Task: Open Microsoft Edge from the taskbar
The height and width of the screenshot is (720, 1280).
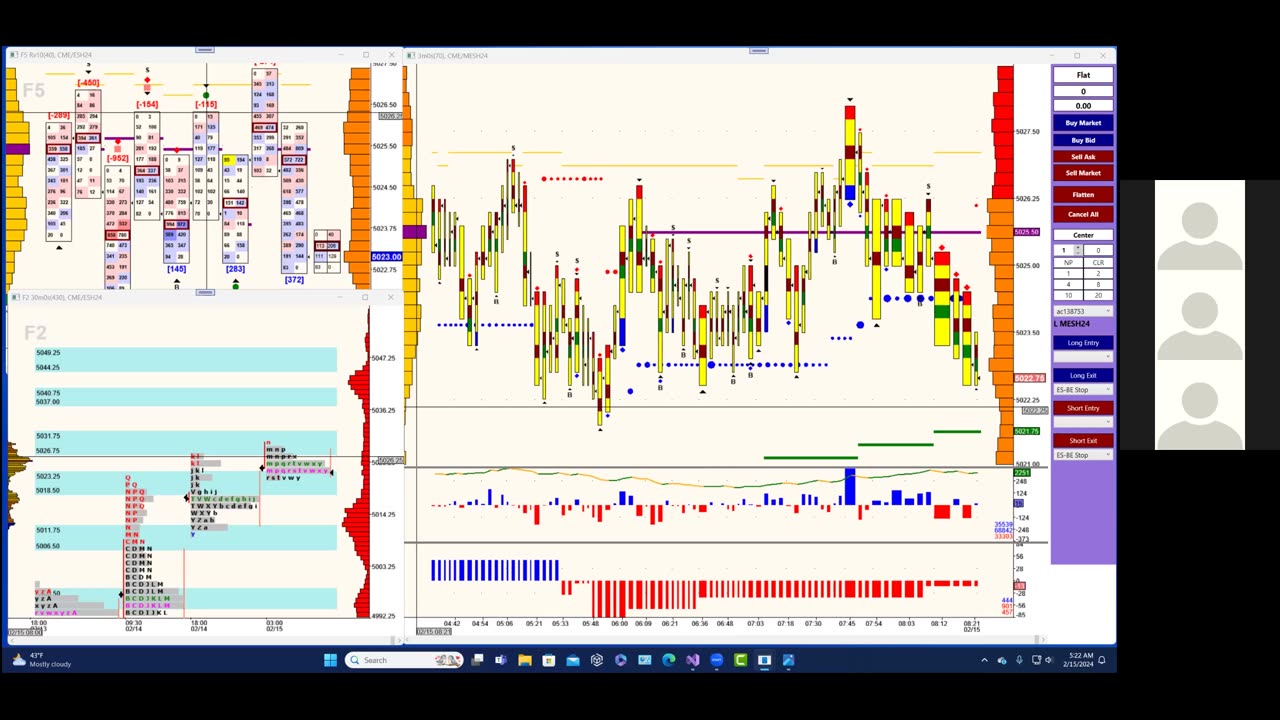Action: point(668,660)
